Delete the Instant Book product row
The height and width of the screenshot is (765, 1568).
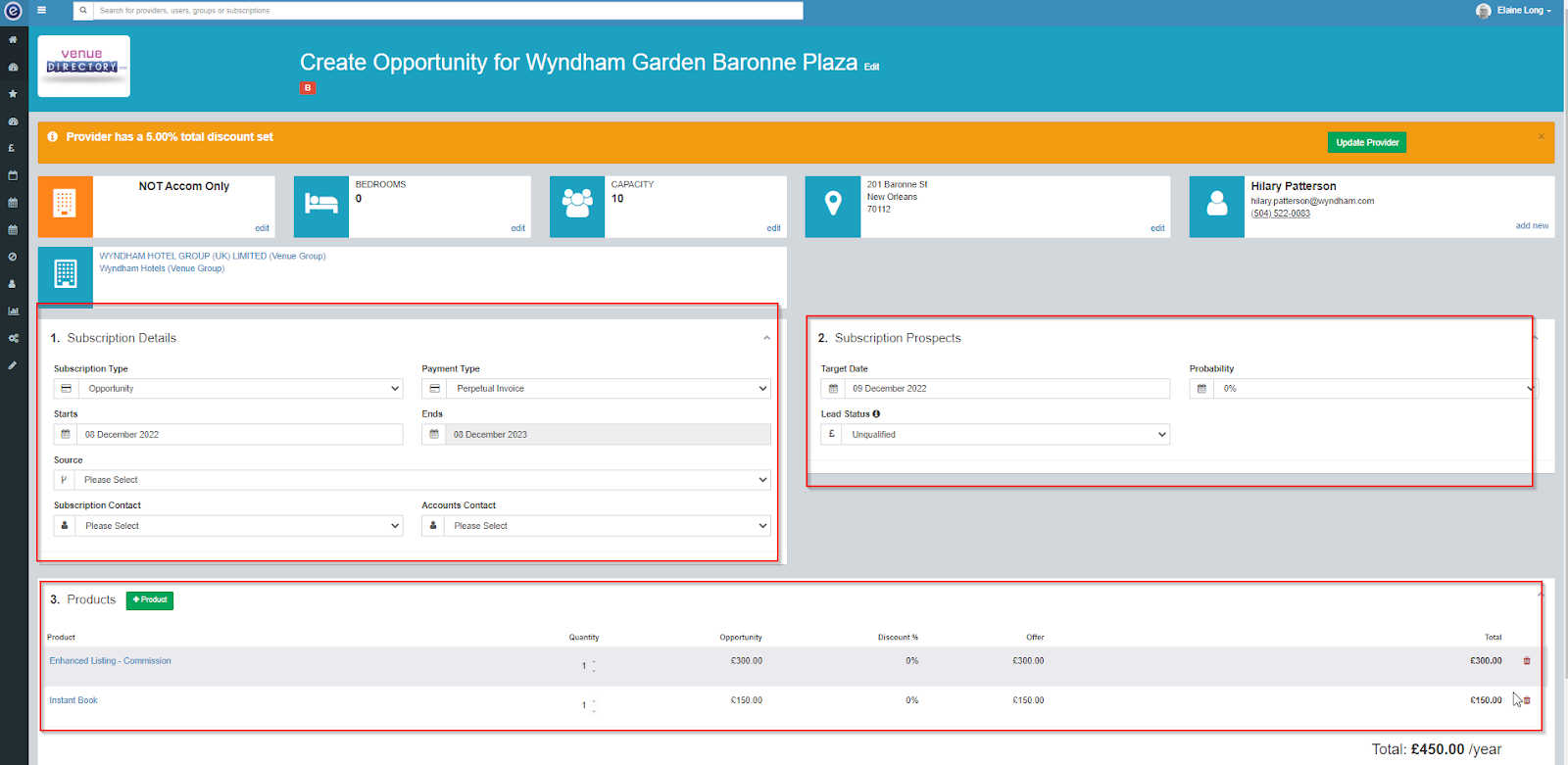click(1527, 700)
